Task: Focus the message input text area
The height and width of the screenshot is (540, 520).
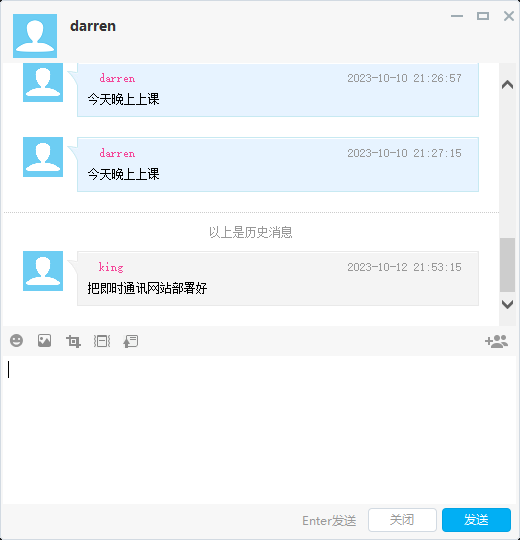Action: tap(260, 430)
